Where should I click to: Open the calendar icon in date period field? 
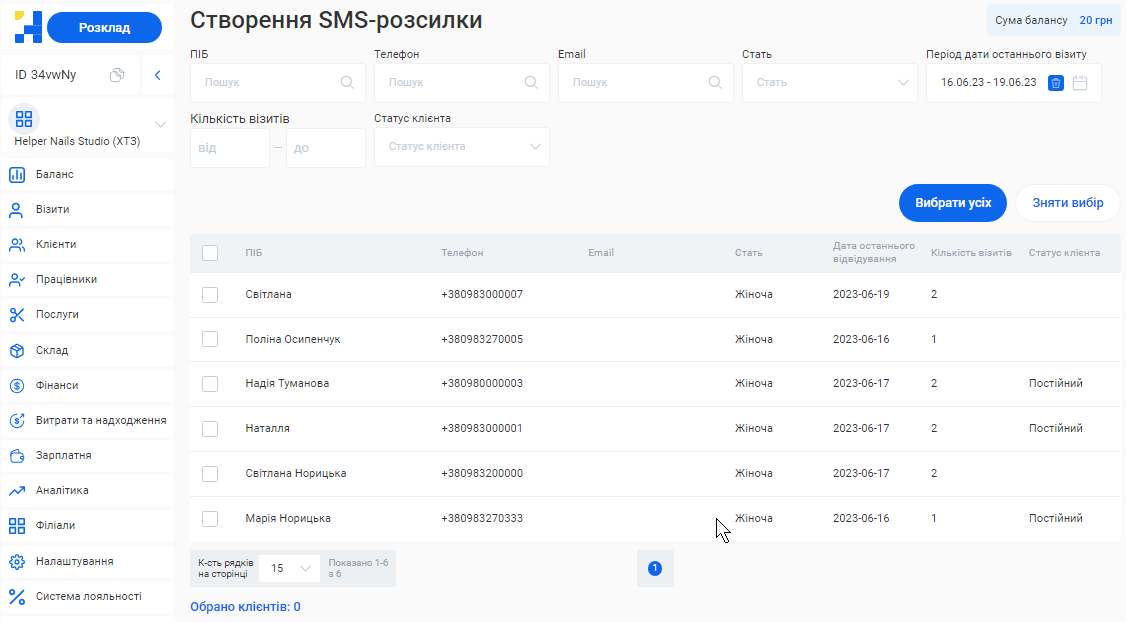click(x=1080, y=83)
